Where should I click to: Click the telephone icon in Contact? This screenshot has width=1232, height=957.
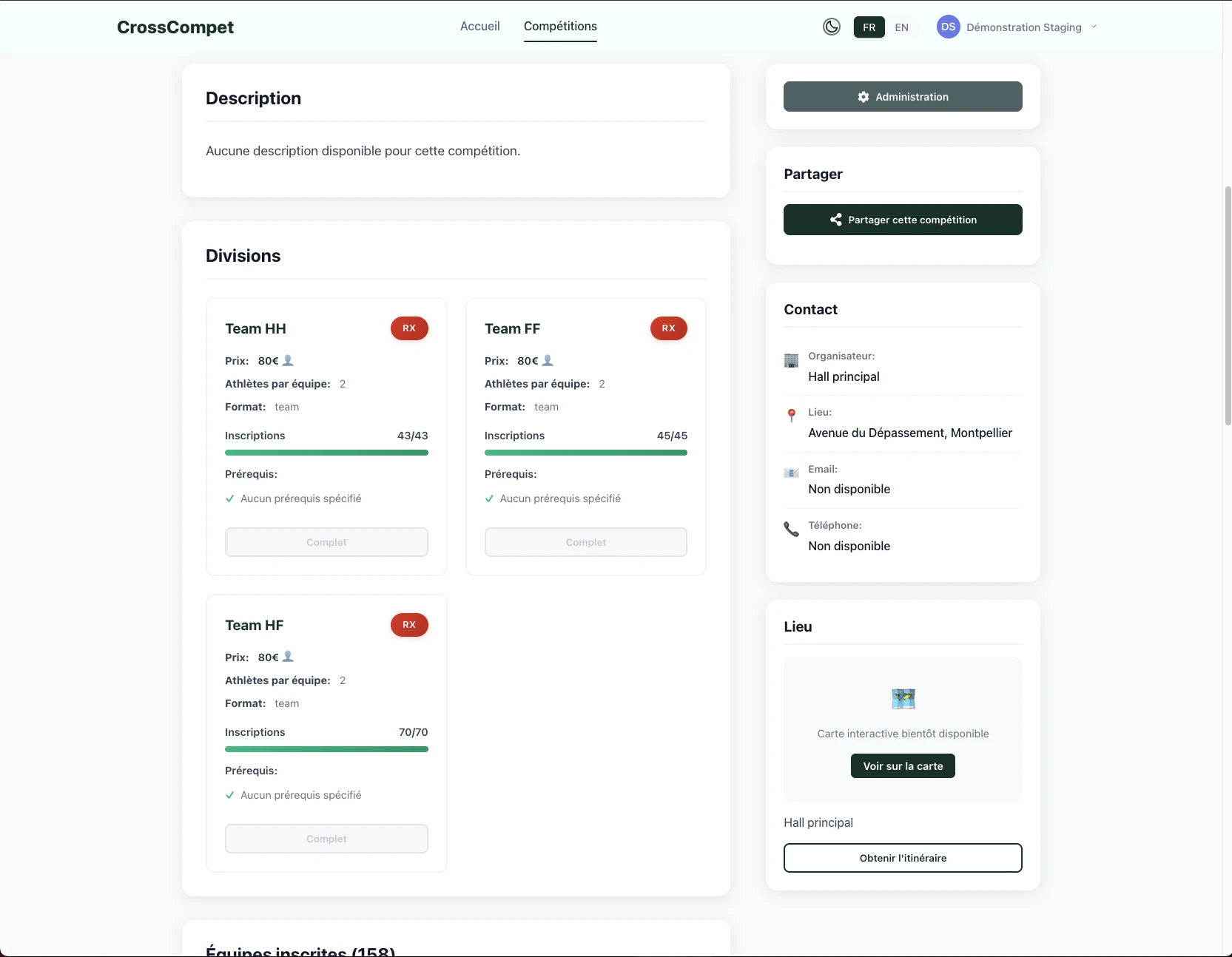tap(791, 529)
